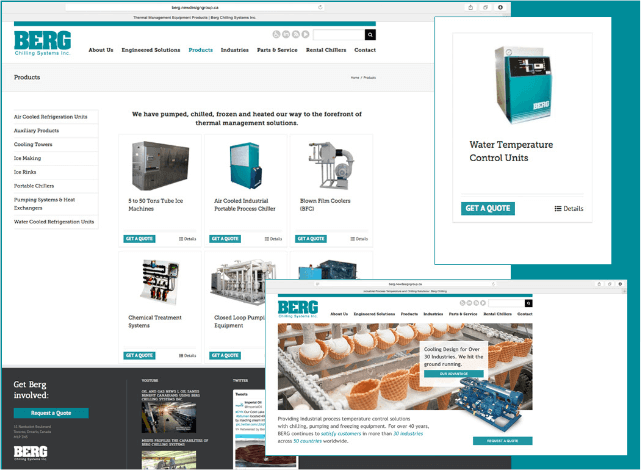Select Ice Making category in sidebar
This screenshot has height=470, width=641.
27,158
